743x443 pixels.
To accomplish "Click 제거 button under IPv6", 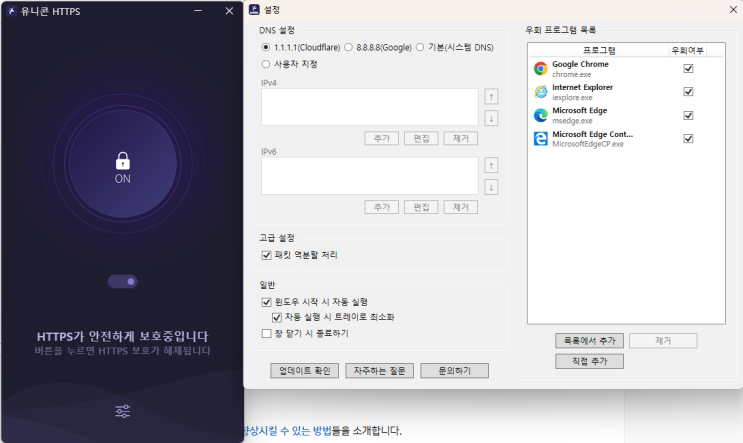I will click(x=461, y=207).
